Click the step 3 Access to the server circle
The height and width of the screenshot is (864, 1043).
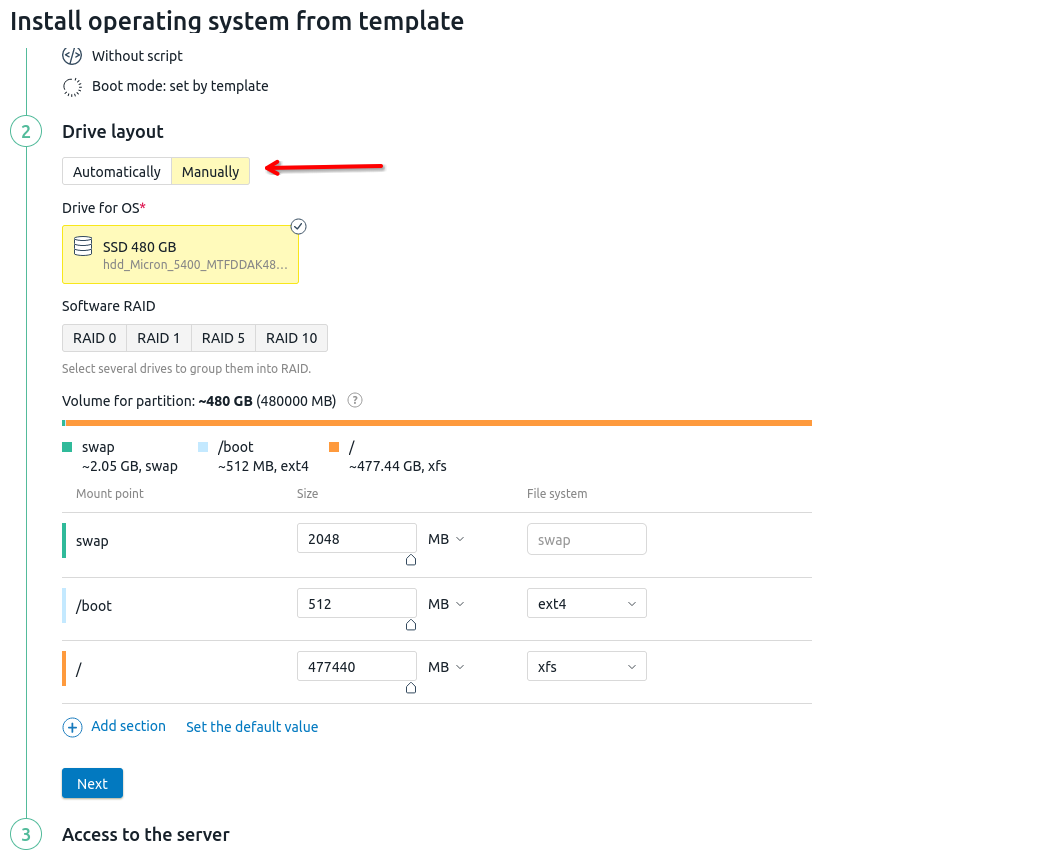click(26, 834)
